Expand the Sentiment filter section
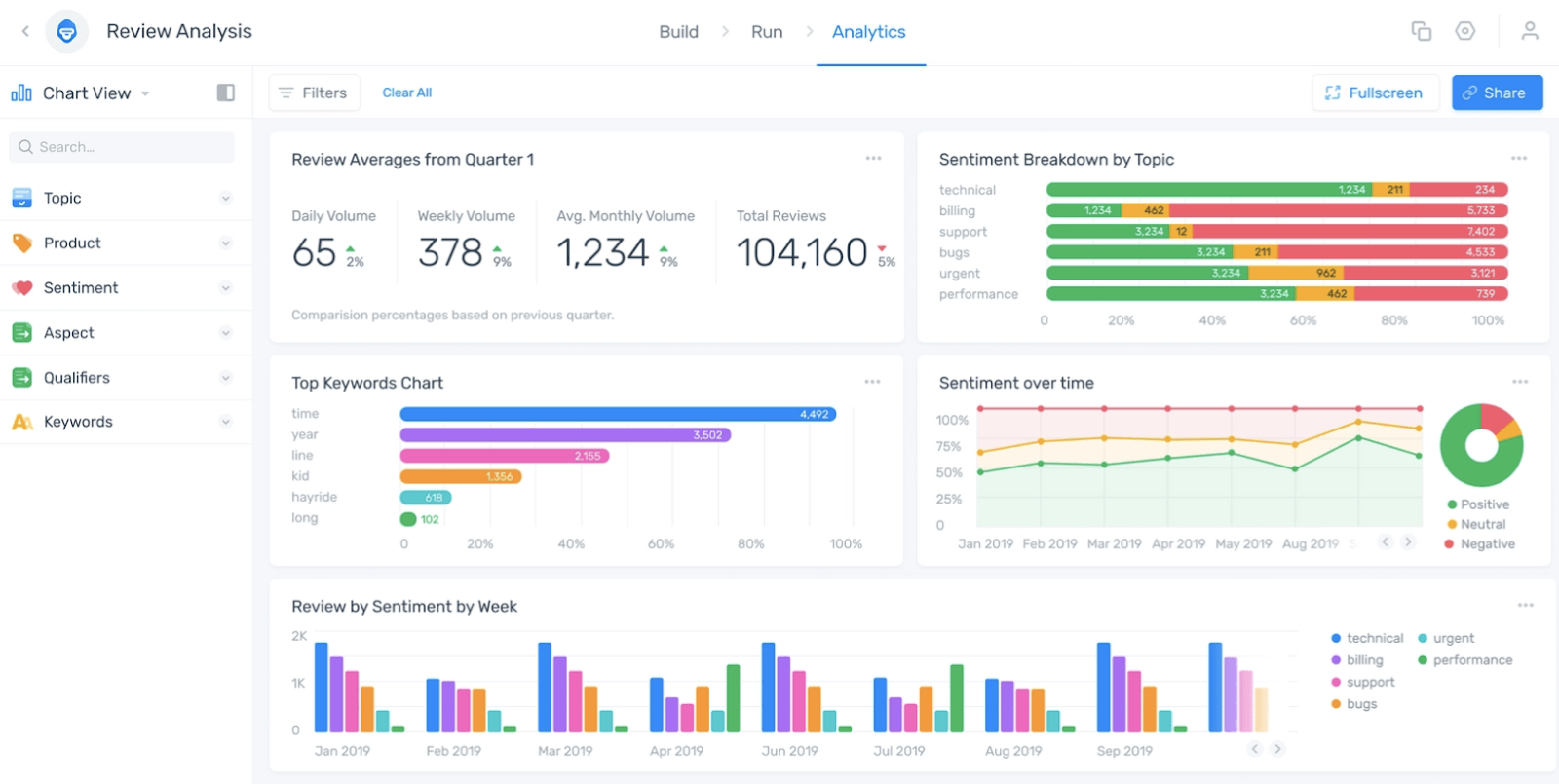Screen dimensions: 1559x784 coord(225,288)
